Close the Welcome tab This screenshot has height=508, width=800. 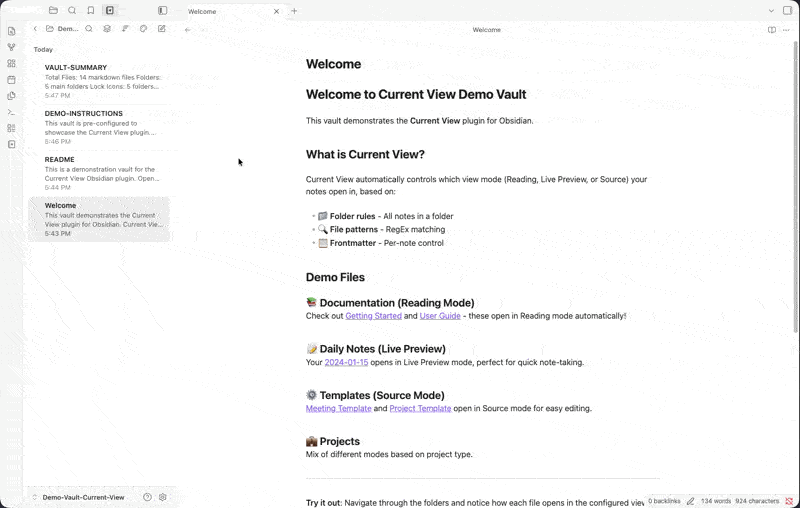[277, 11]
